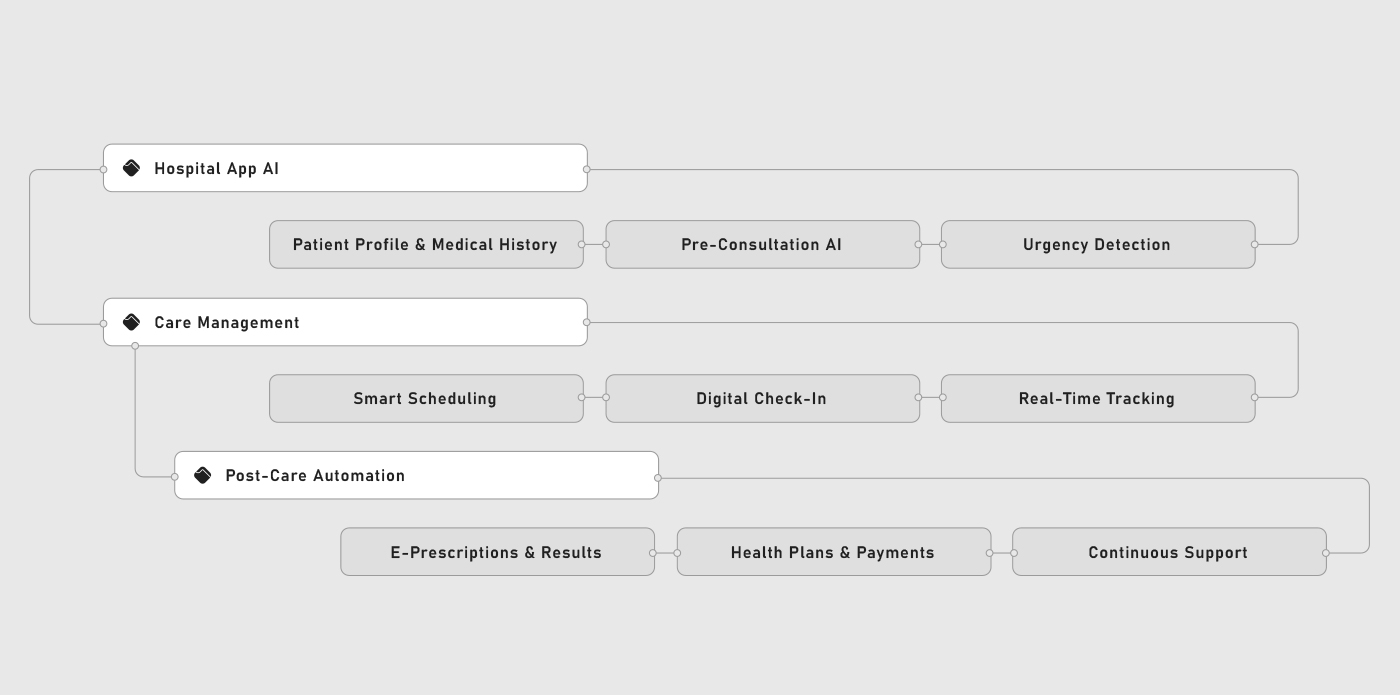The height and width of the screenshot is (695, 1400).
Task: Select the Continuous Support box
Action: (1168, 552)
